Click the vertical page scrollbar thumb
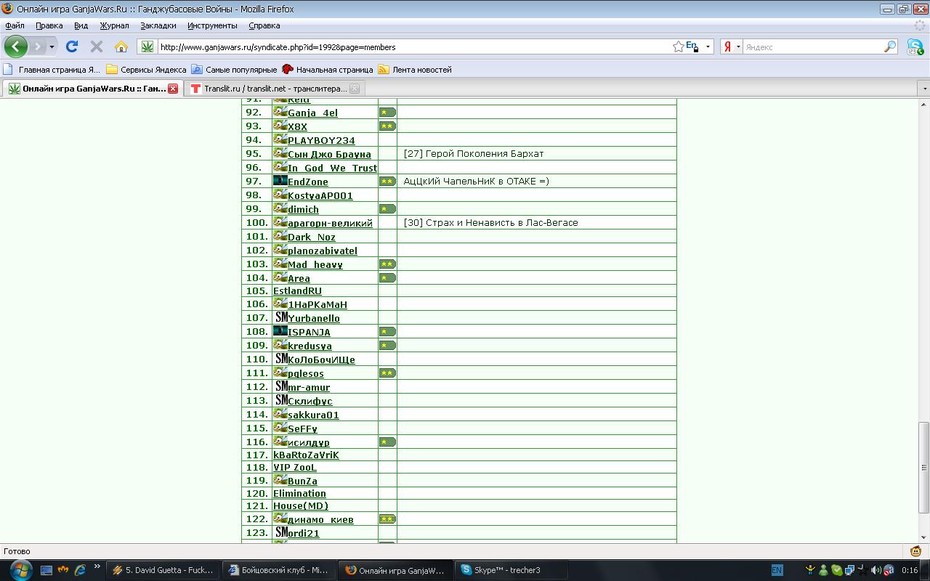This screenshot has width=930, height=581. (923, 467)
